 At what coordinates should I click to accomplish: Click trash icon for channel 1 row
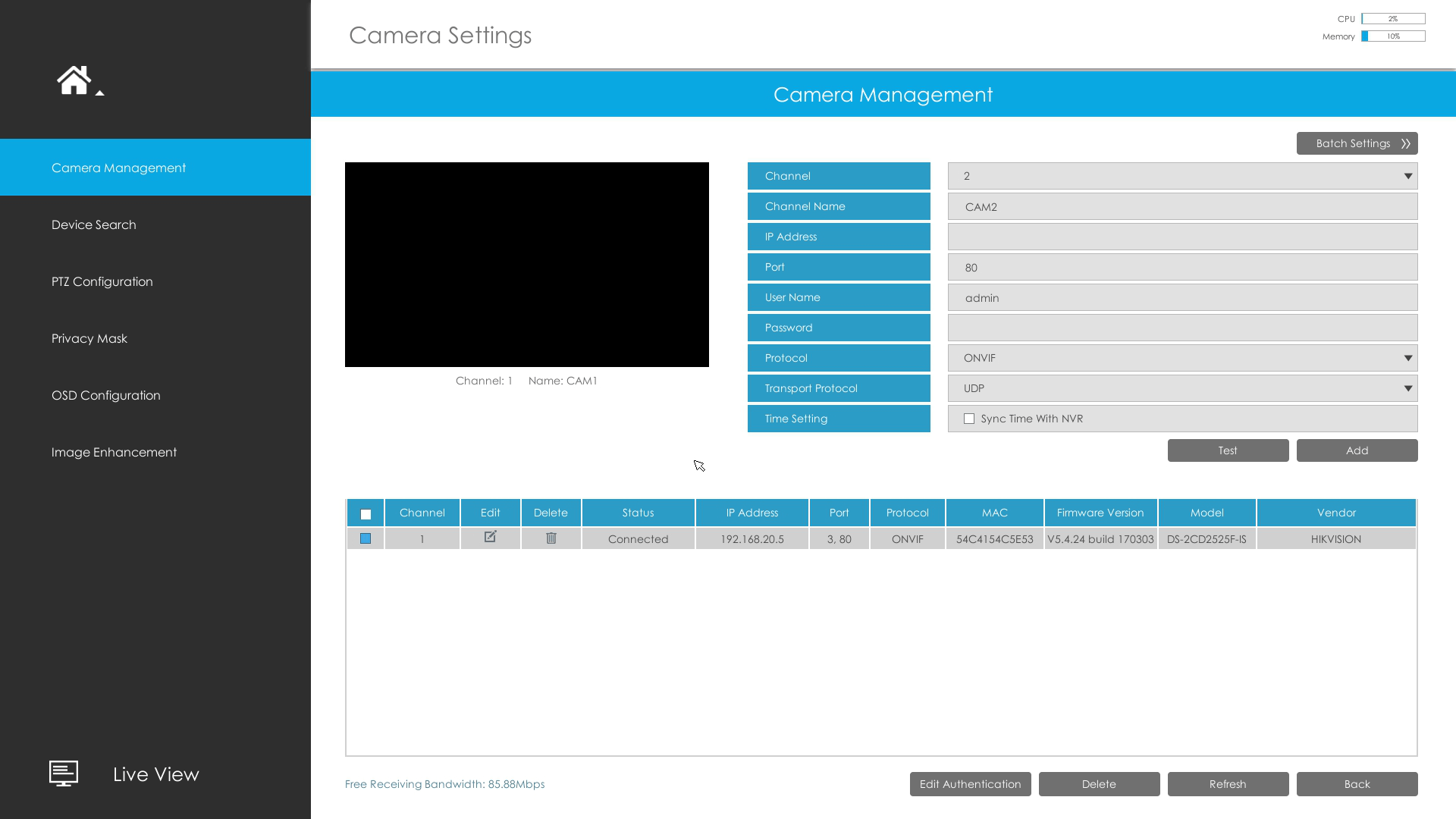click(x=551, y=538)
